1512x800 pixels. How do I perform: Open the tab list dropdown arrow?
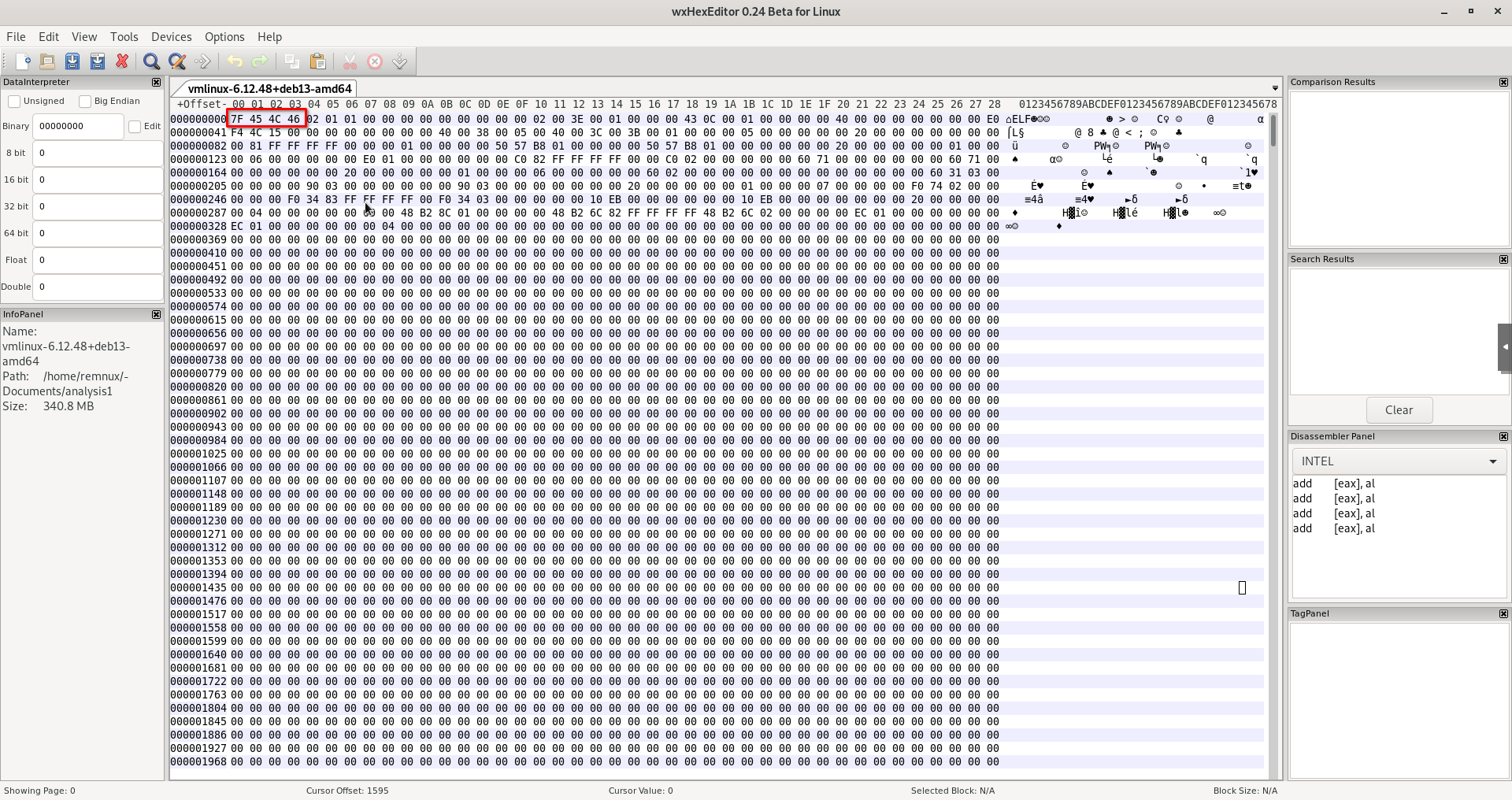[1275, 88]
